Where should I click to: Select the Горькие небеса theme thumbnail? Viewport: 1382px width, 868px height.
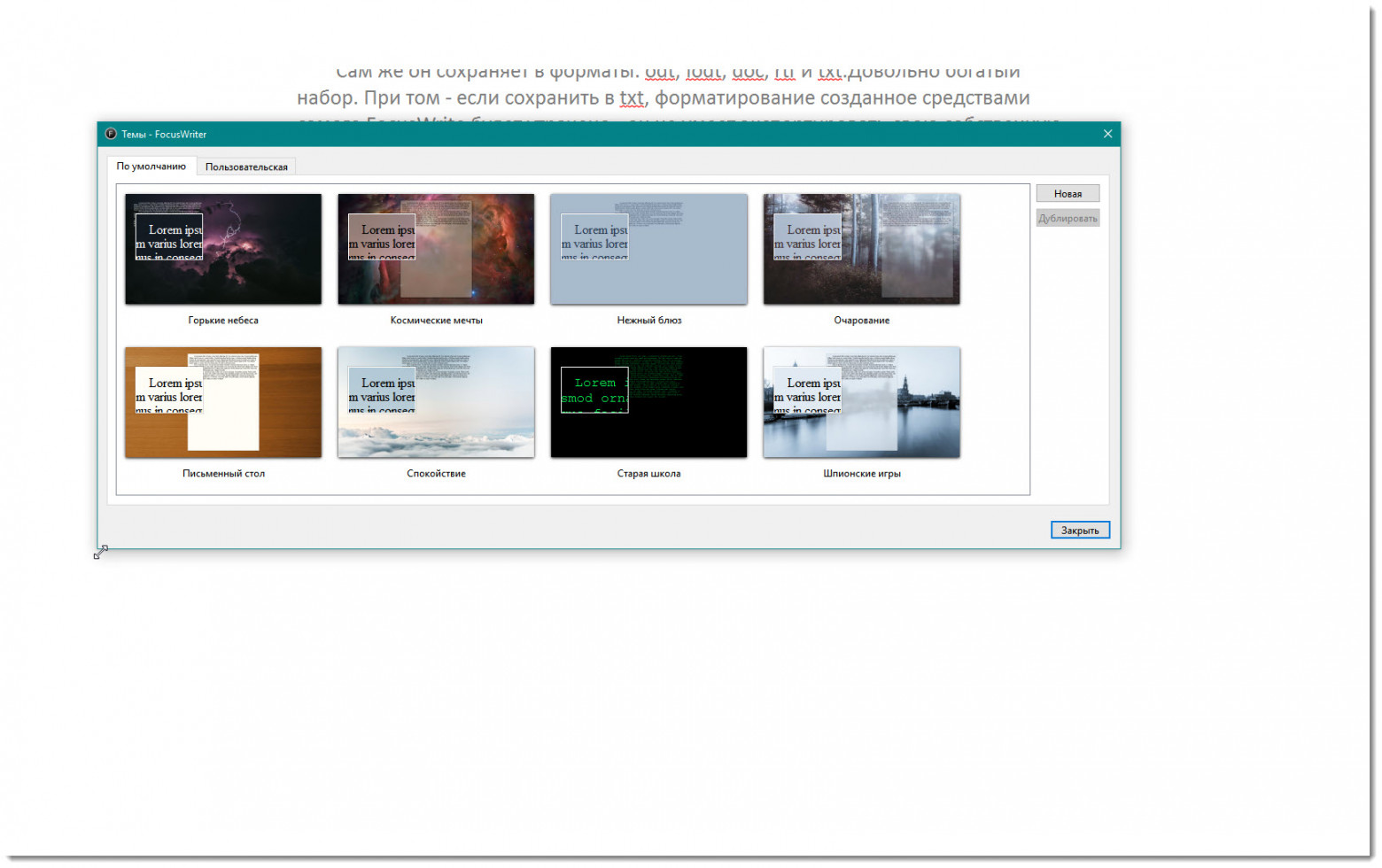coord(223,249)
